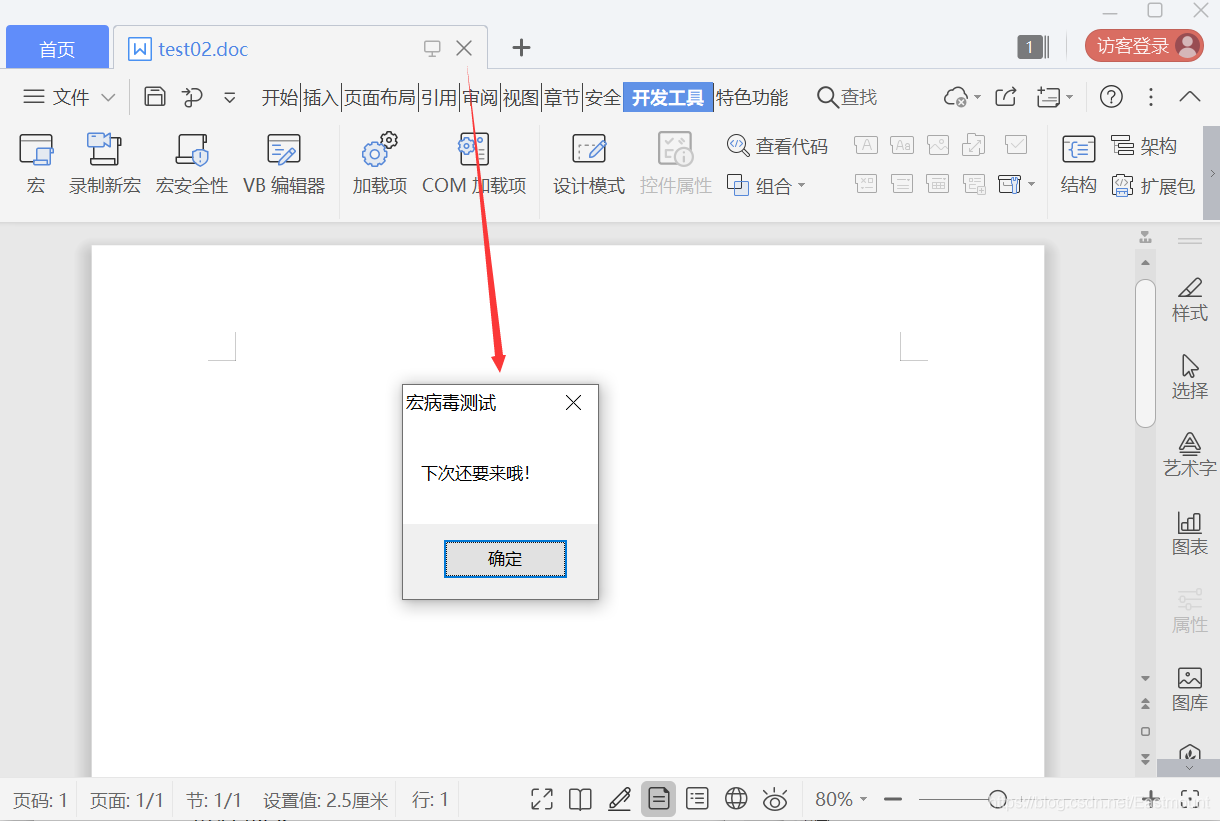Switch to the 插入 tab
Image resolution: width=1220 pixels, height=821 pixels.
pyautogui.click(x=321, y=97)
